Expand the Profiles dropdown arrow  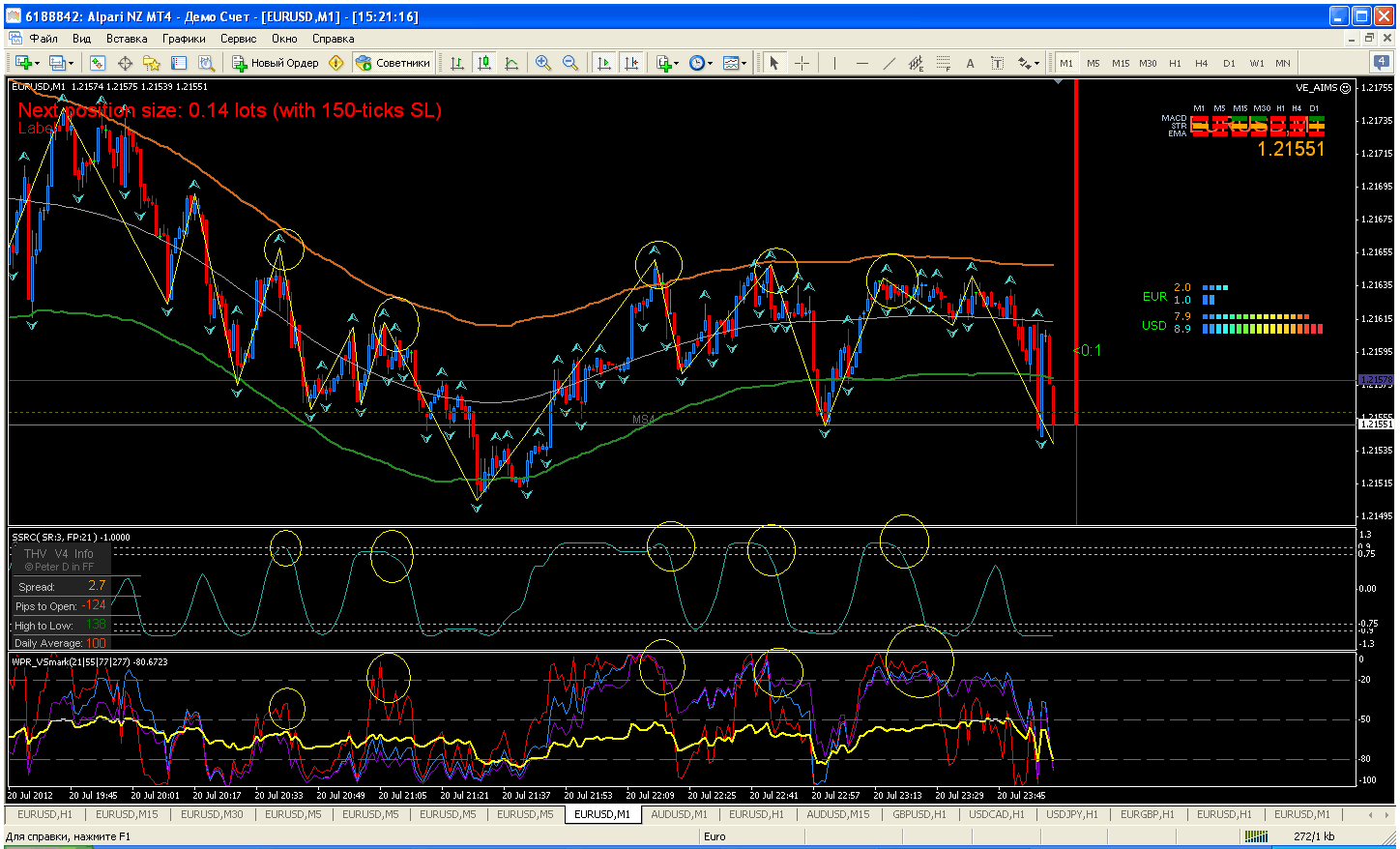pyautogui.click(x=71, y=63)
